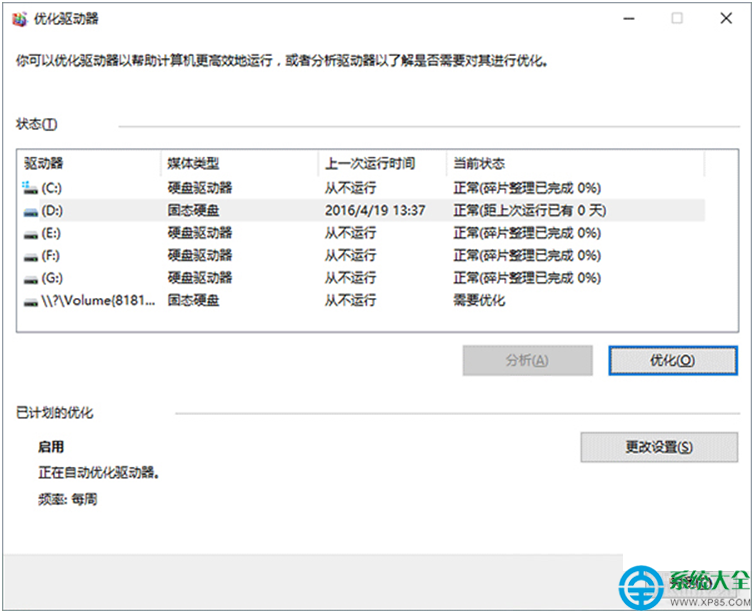Sort by the 媒体类型 column header
Image resolution: width=753 pixels, height=613 pixels.
click(240, 163)
